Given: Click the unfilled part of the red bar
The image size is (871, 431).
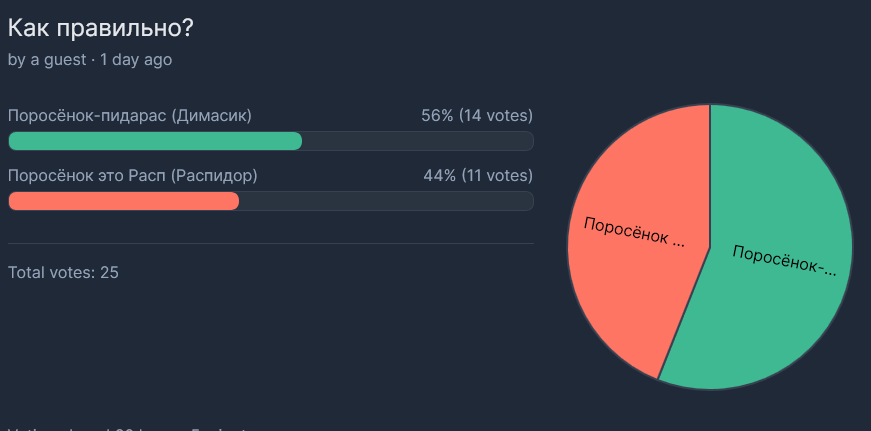Looking at the screenshot, I should (x=386, y=201).
